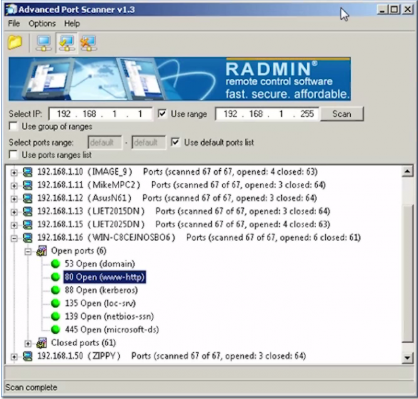Open the Options menu
The image size is (418, 399).
click(x=42, y=24)
